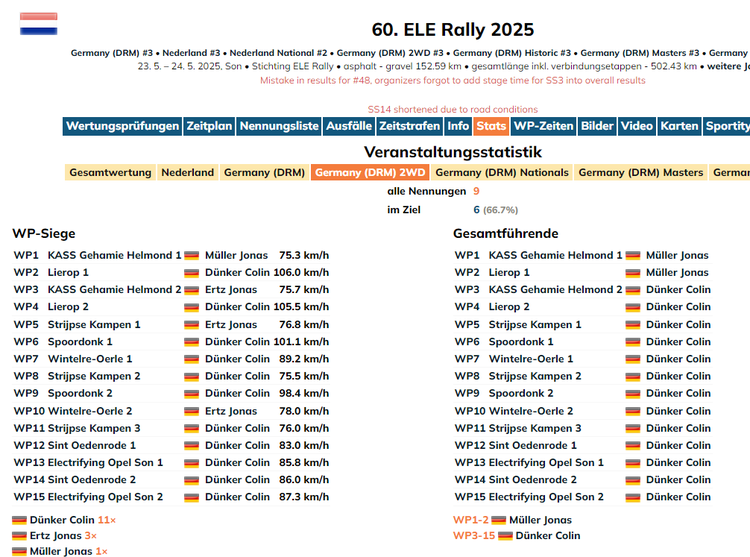Click German flag beside Dünker Colin 11× summary
This screenshot has width=750, height=557.
19,520
